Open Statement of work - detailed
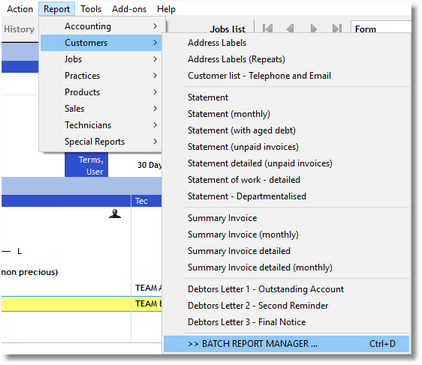This screenshot has width=422, height=365. pyautogui.click(x=286, y=180)
